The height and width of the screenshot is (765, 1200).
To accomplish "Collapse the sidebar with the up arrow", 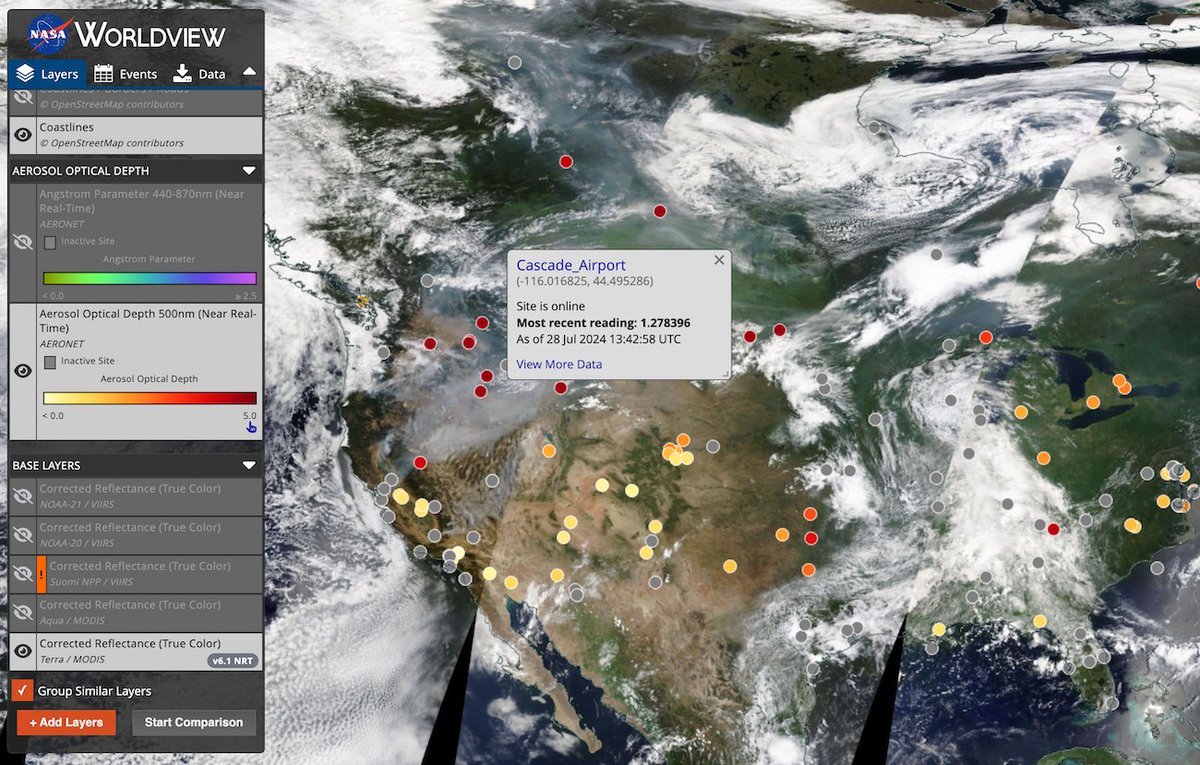I will pyautogui.click(x=249, y=73).
